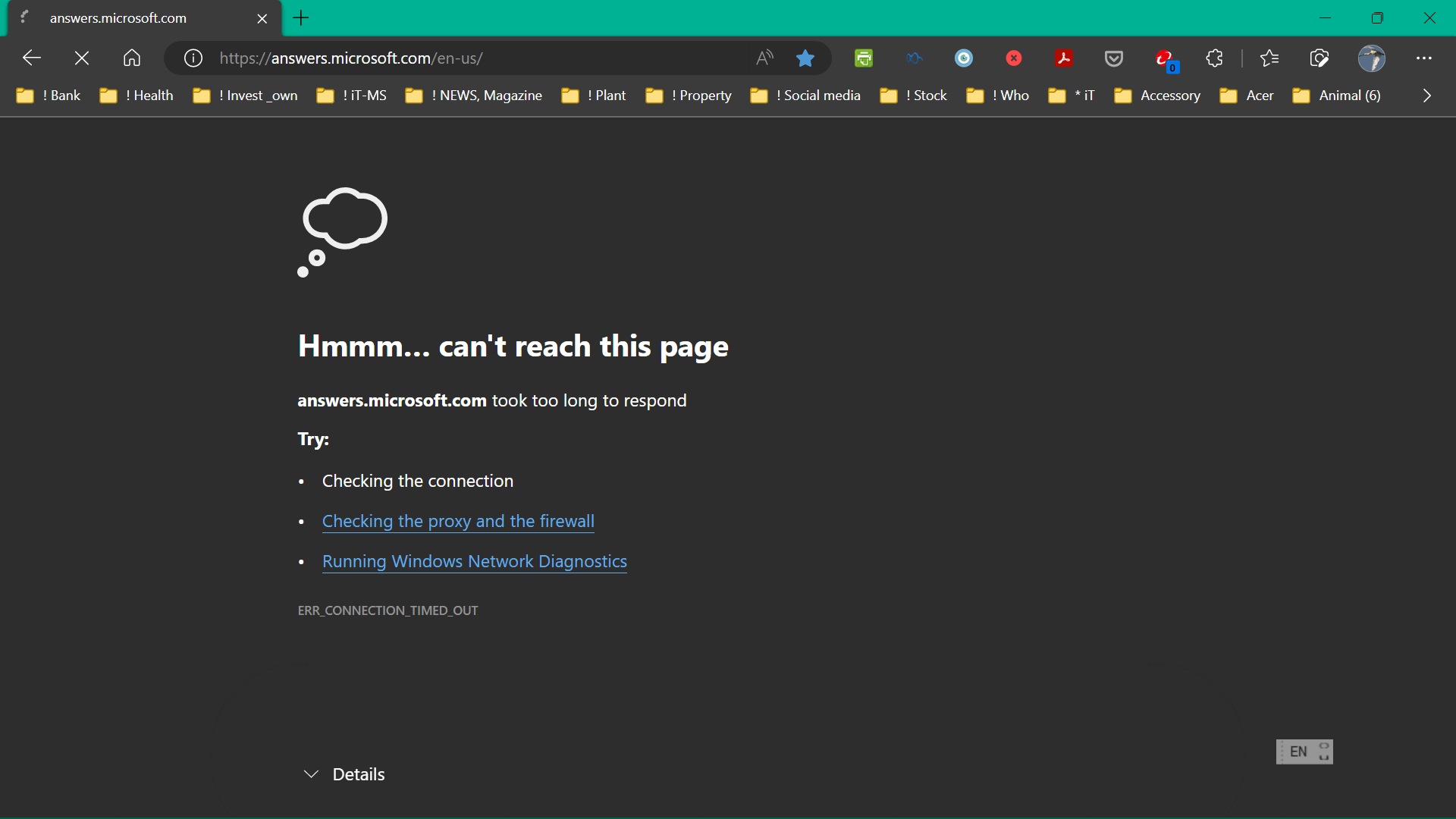The image size is (1456, 819).
Task: Open a new tab
Action: (x=301, y=18)
